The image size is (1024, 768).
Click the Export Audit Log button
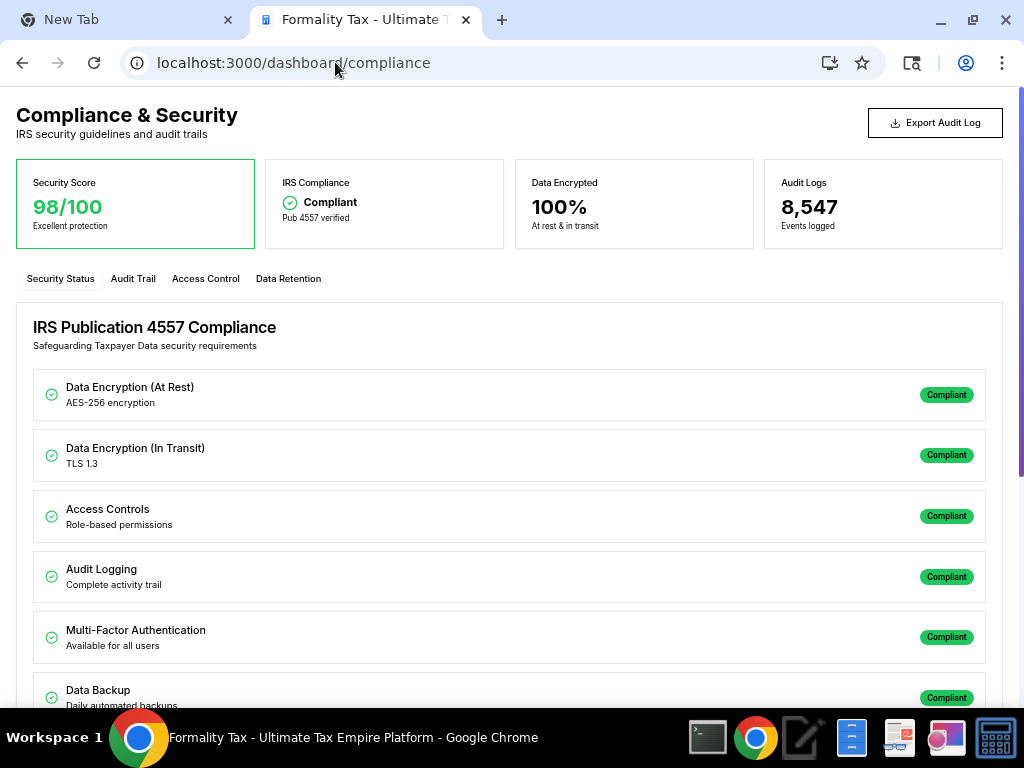(x=934, y=123)
